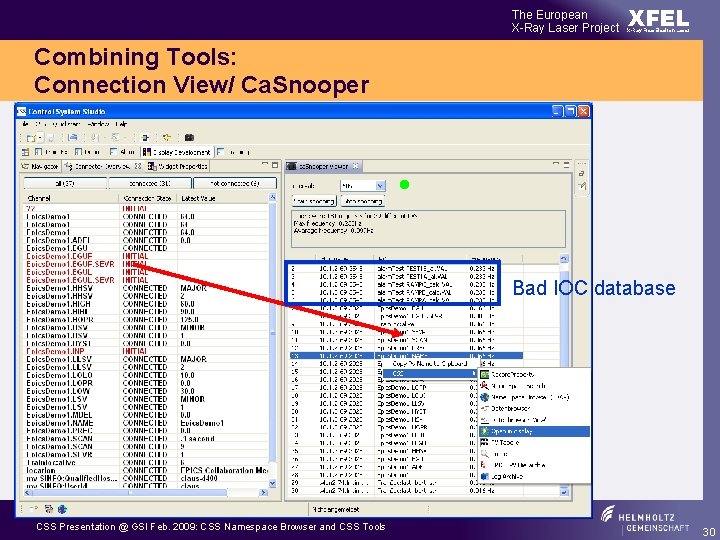Choose Data Browser from submenu
Viewport: 720px width, 540px height.
point(534,408)
